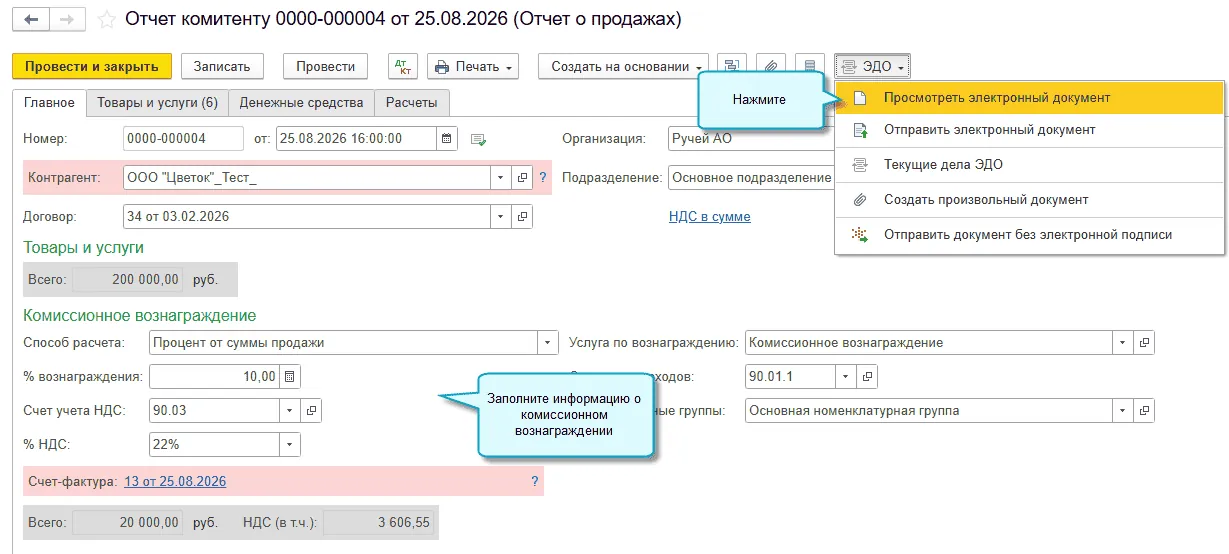Expand the Основная номенклатурная группа dropdown
This screenshot has height=554, width=1229.
pyautogui.click(x=1123, y=410)
